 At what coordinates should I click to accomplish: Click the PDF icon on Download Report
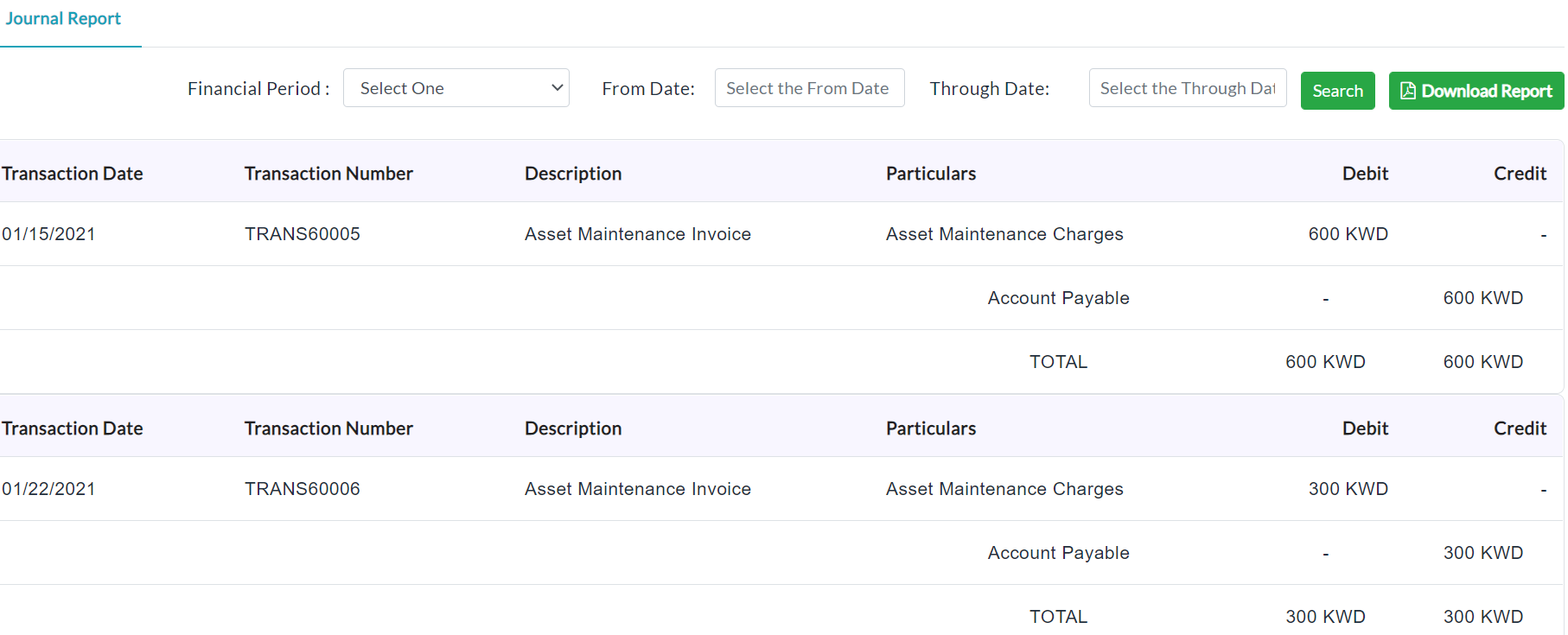1408,91
